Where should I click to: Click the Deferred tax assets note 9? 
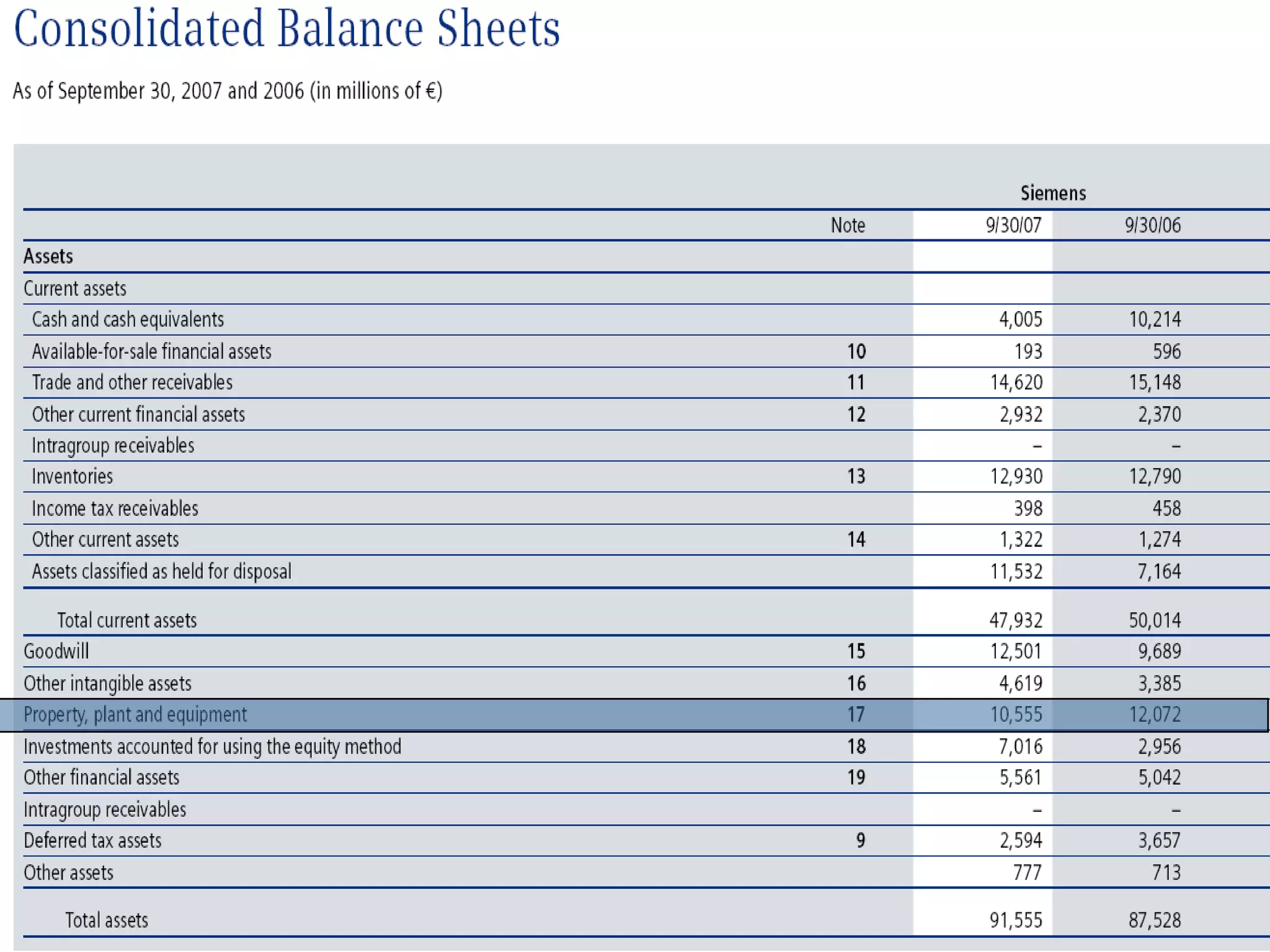[860, 840]
